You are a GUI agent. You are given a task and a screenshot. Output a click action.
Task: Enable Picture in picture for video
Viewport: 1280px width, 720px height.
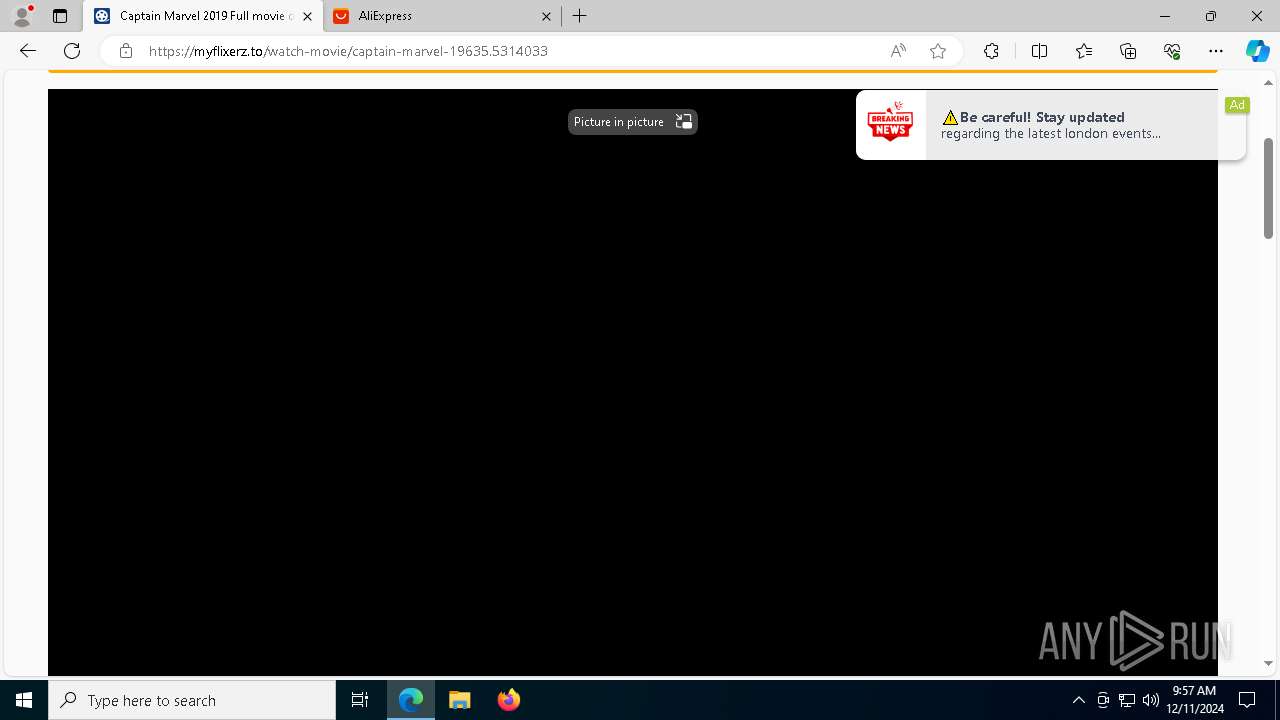pyautogui.click(x=632, y=122)
